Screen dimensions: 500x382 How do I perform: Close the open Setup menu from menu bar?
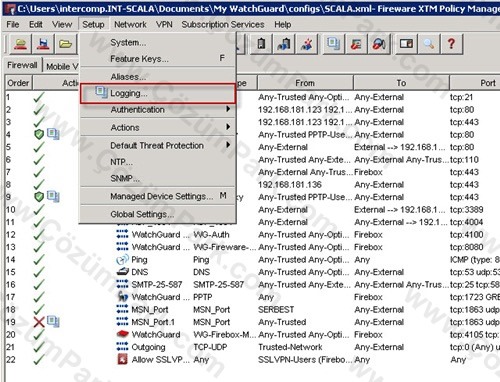[x=93, y=25]
